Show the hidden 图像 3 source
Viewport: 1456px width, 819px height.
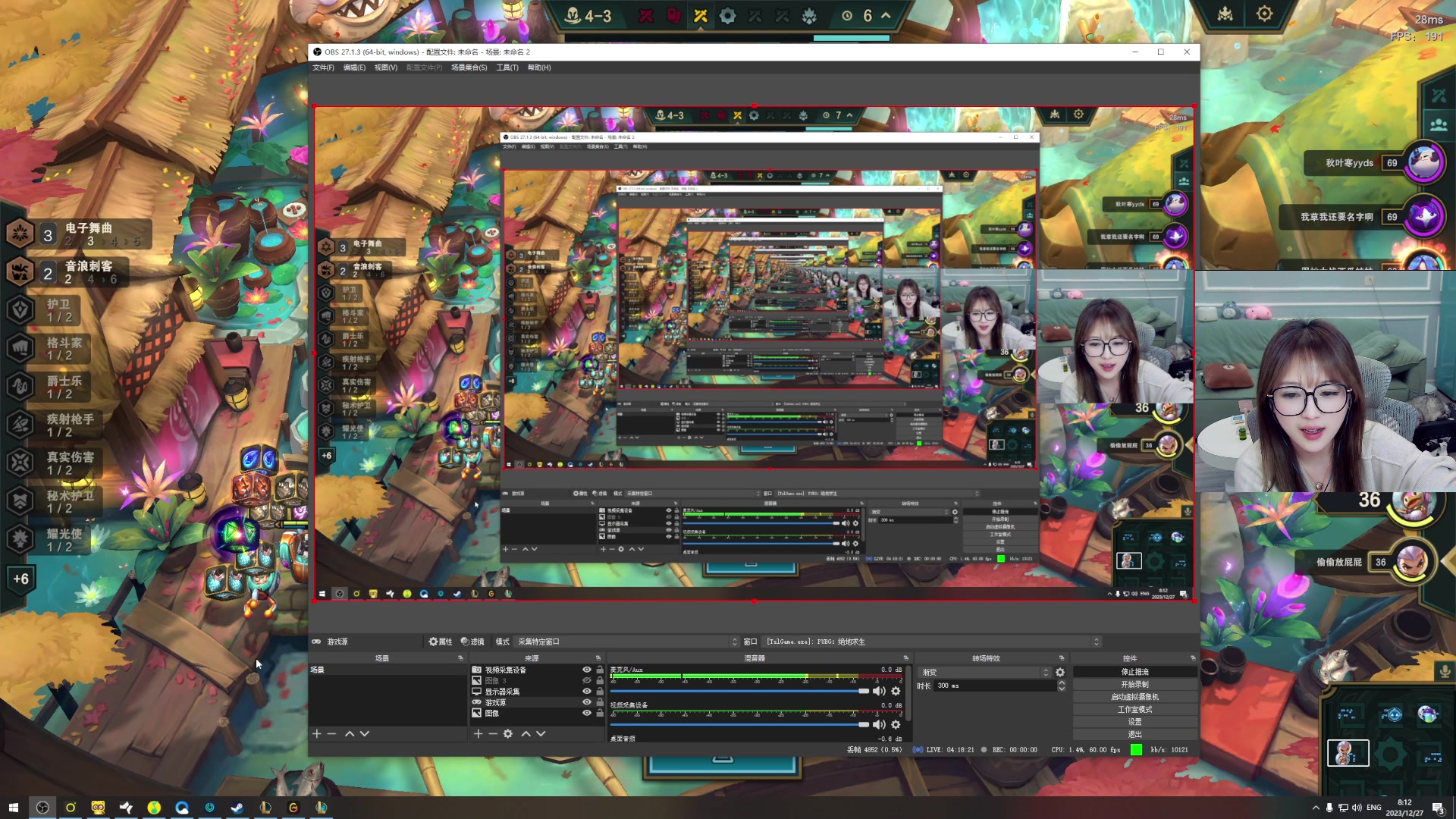click(x=586, y=680)
